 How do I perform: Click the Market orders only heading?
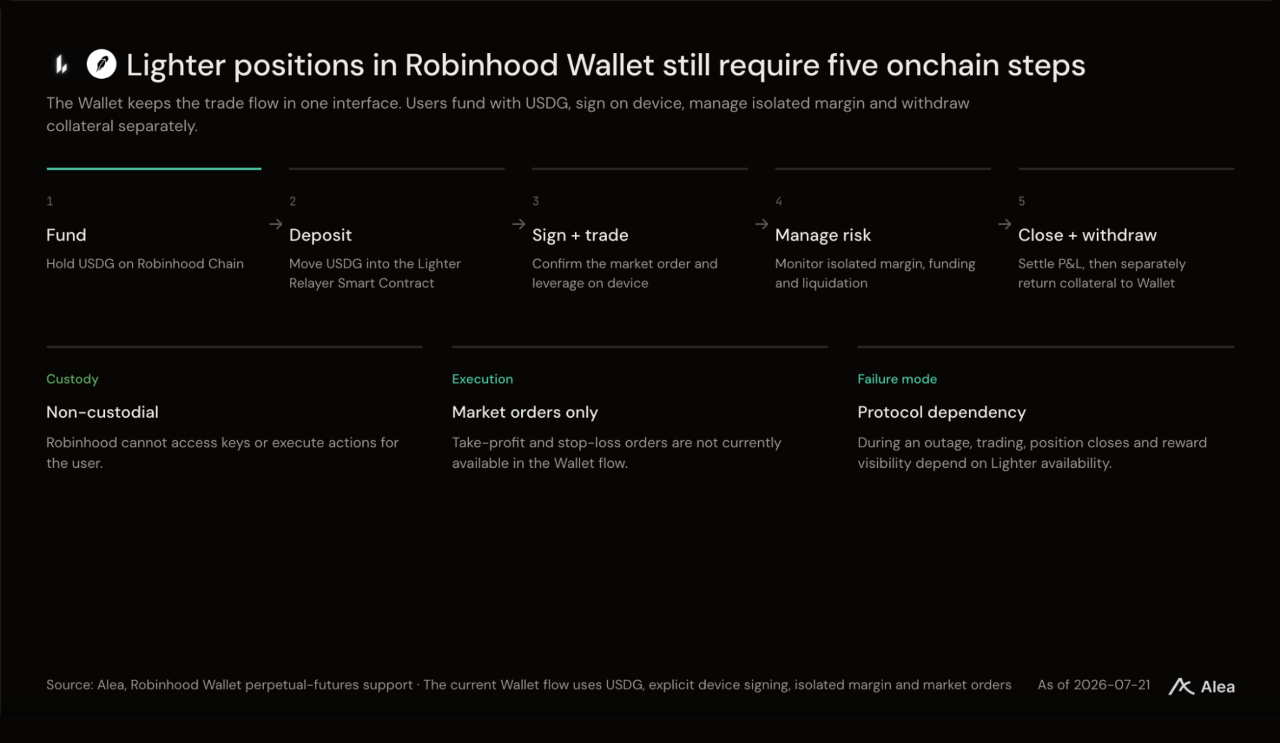click(x=525, y=412)
